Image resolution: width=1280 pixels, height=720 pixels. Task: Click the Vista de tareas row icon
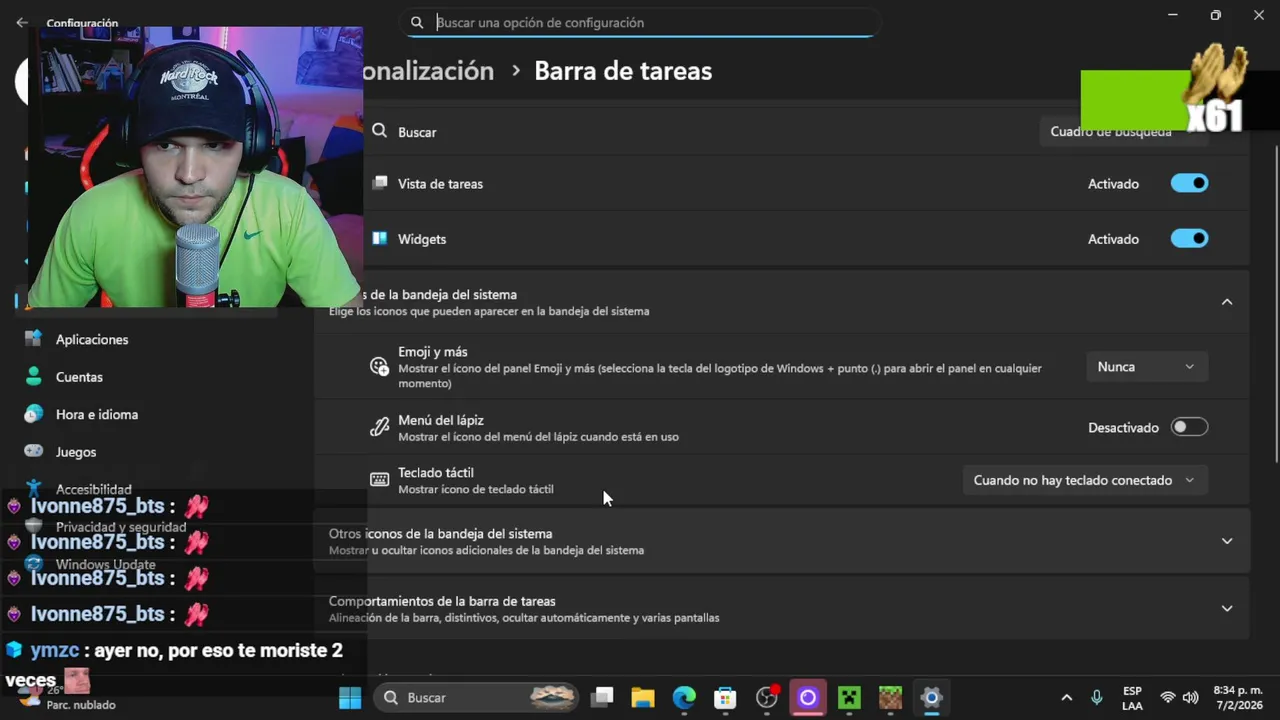click(379, 183)
